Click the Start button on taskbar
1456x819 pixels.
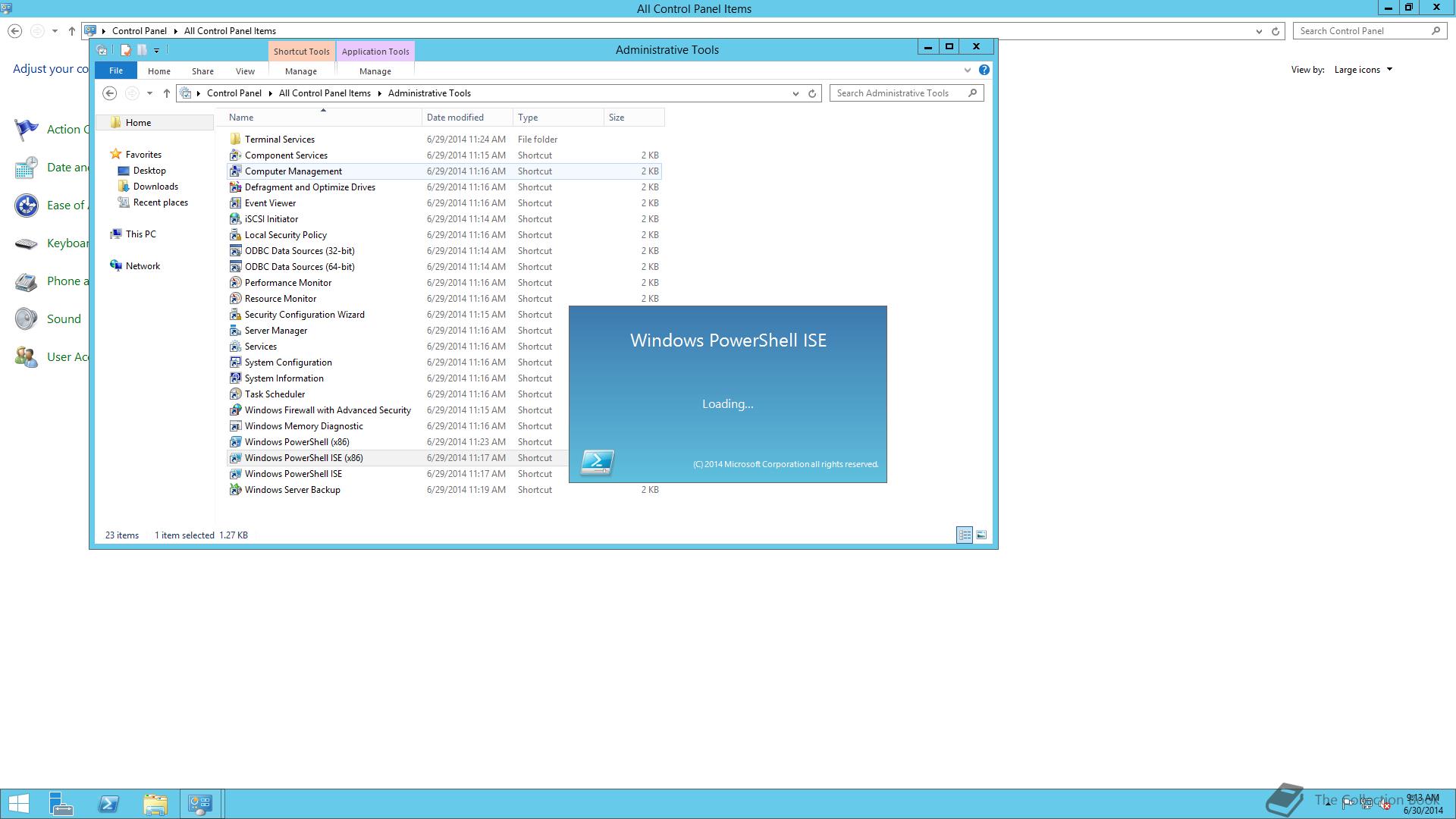click(19, 804)
